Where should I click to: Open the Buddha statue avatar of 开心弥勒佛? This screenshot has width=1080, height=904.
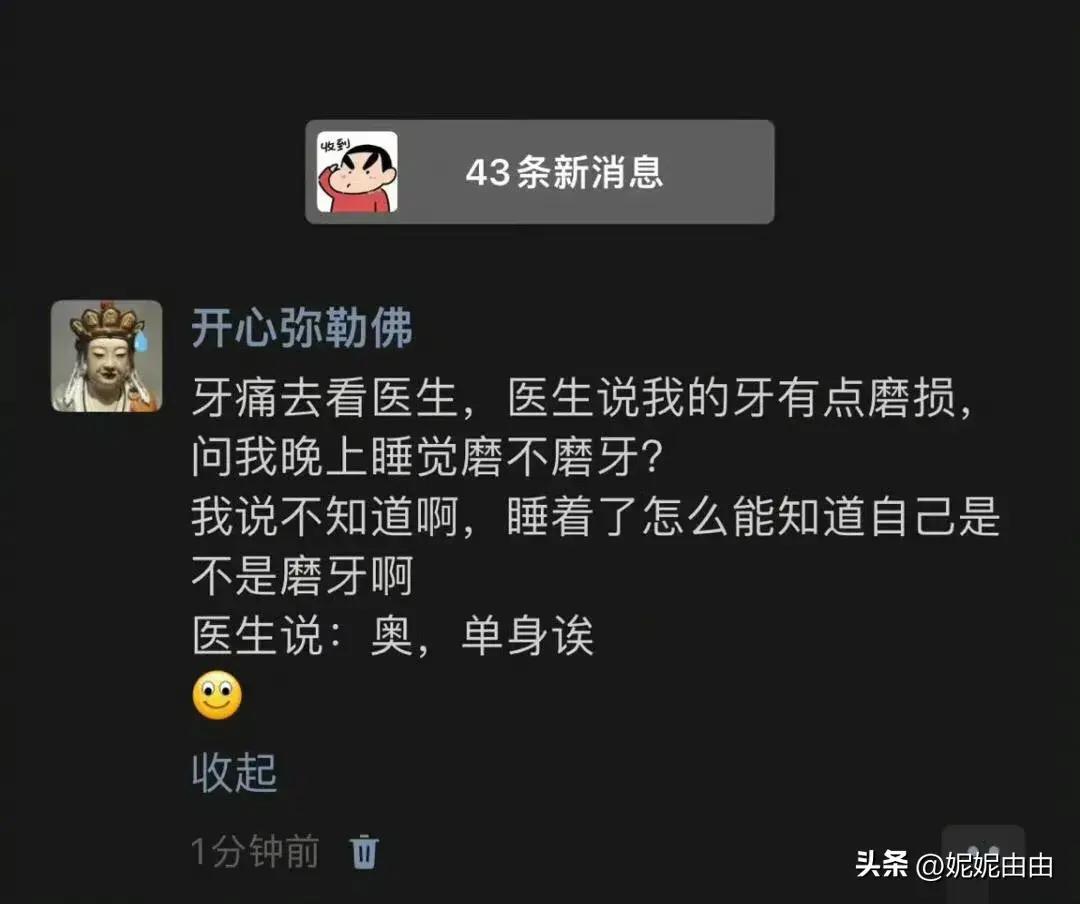click(107, 356)
